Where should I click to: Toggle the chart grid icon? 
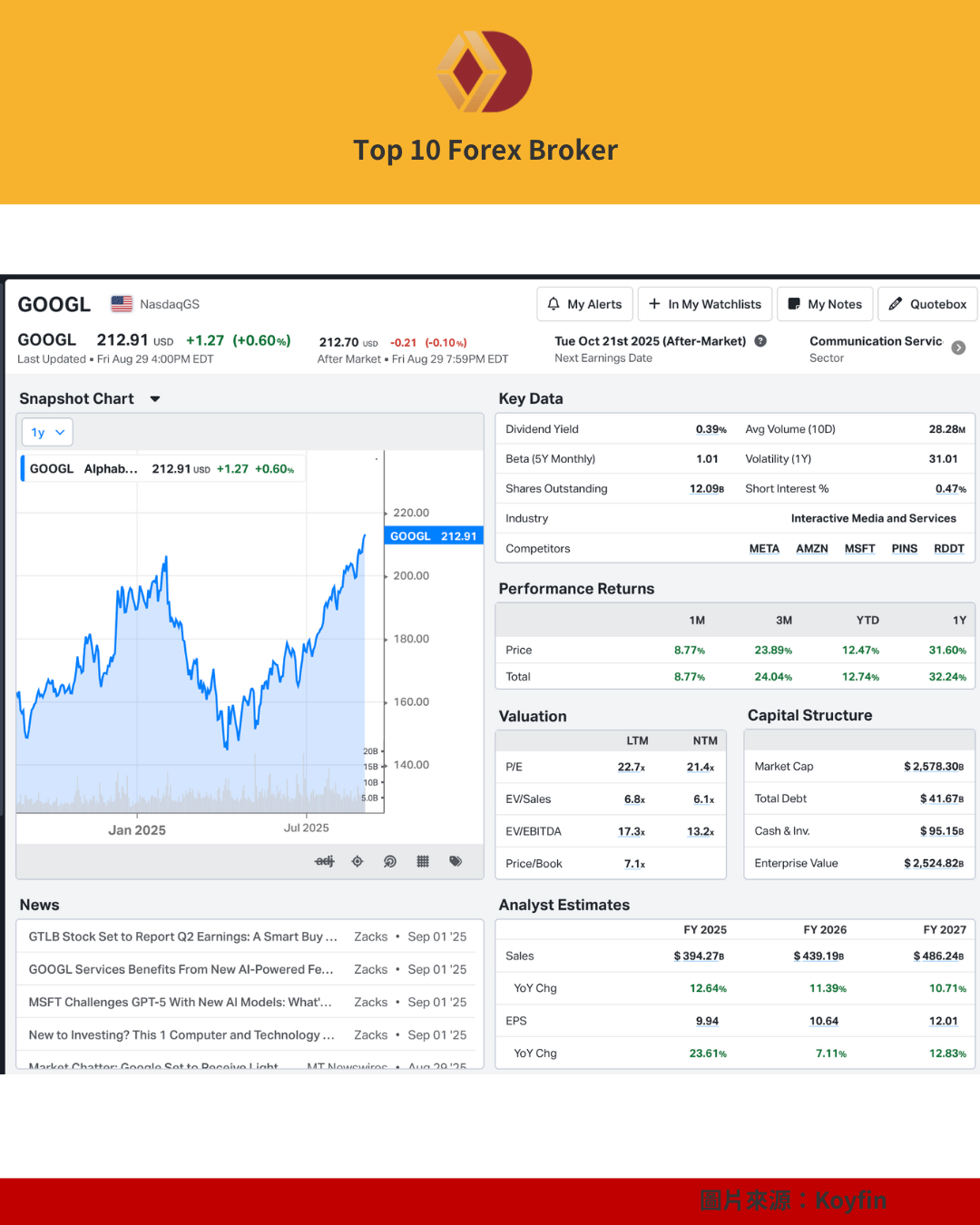[423, 861]
